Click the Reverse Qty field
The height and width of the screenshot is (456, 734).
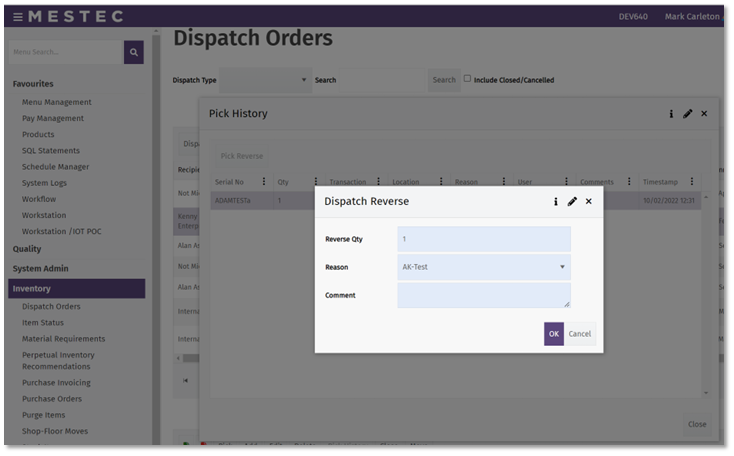point(484,239)
